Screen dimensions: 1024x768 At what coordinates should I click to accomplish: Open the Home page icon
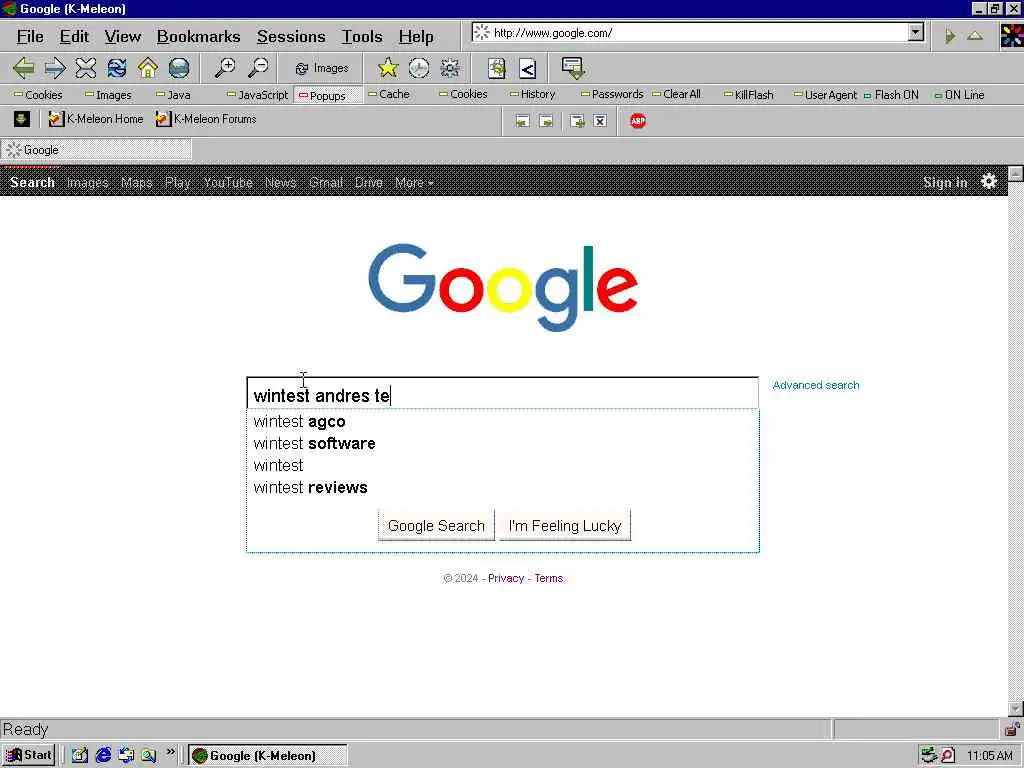[148, 68]
